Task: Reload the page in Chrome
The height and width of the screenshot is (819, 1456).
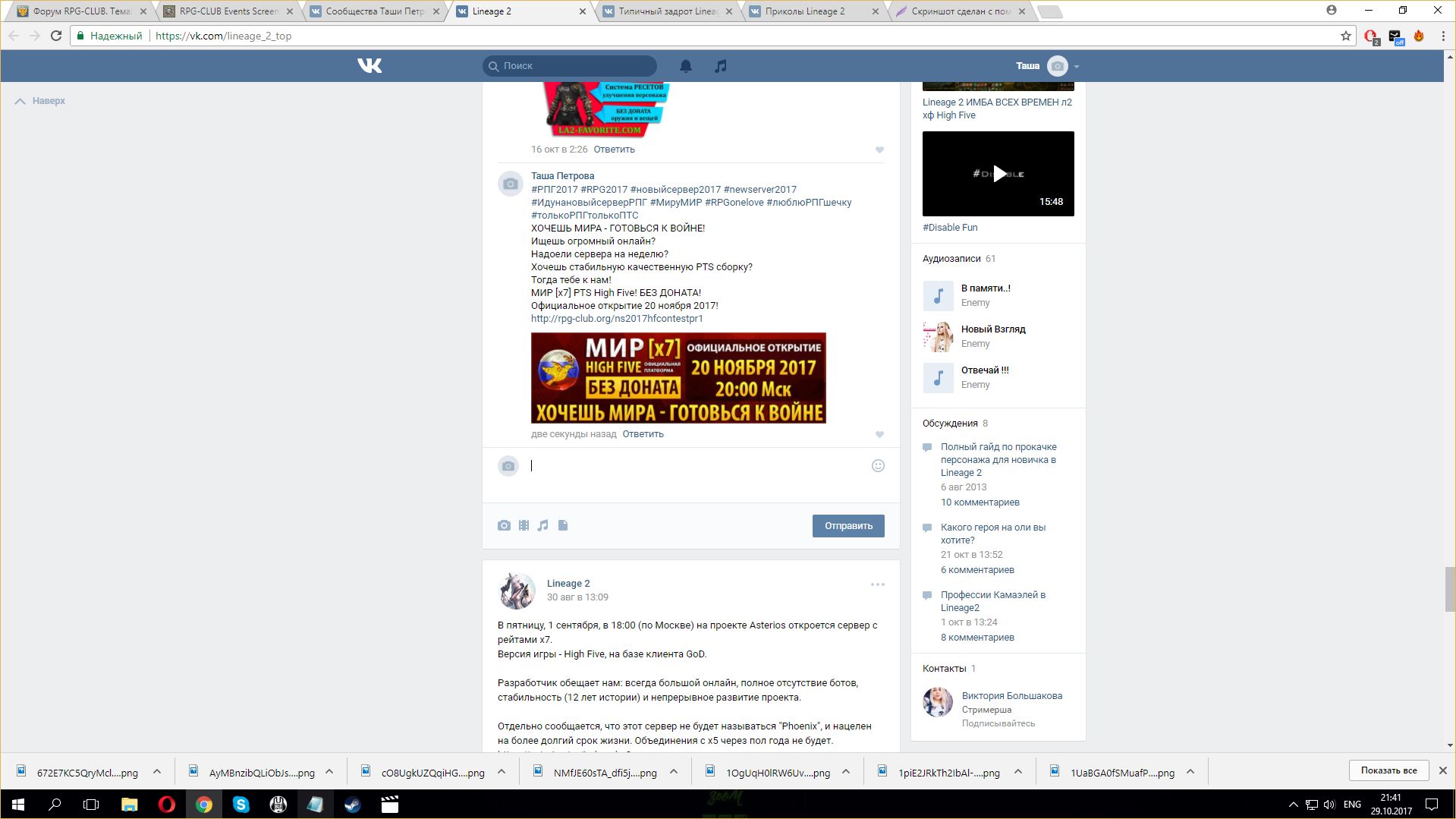Action: pyautogui.click(x=55, y=36)
